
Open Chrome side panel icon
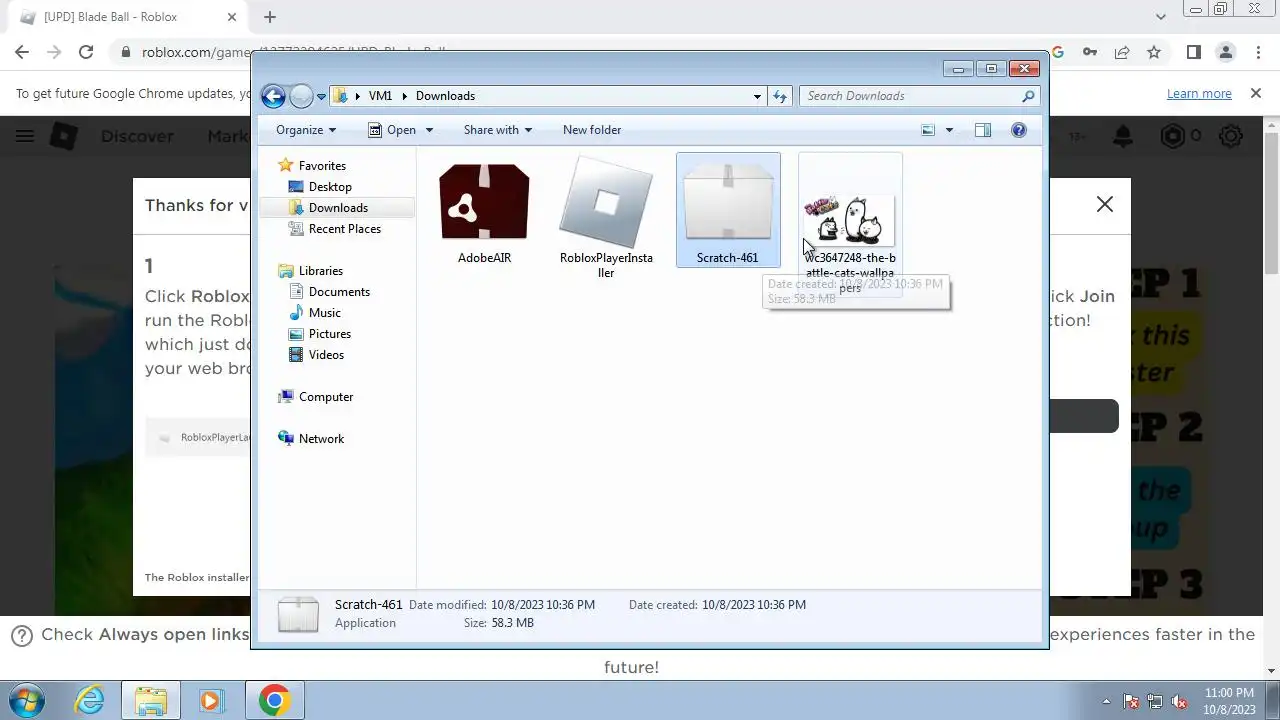tap(1193, 52)
